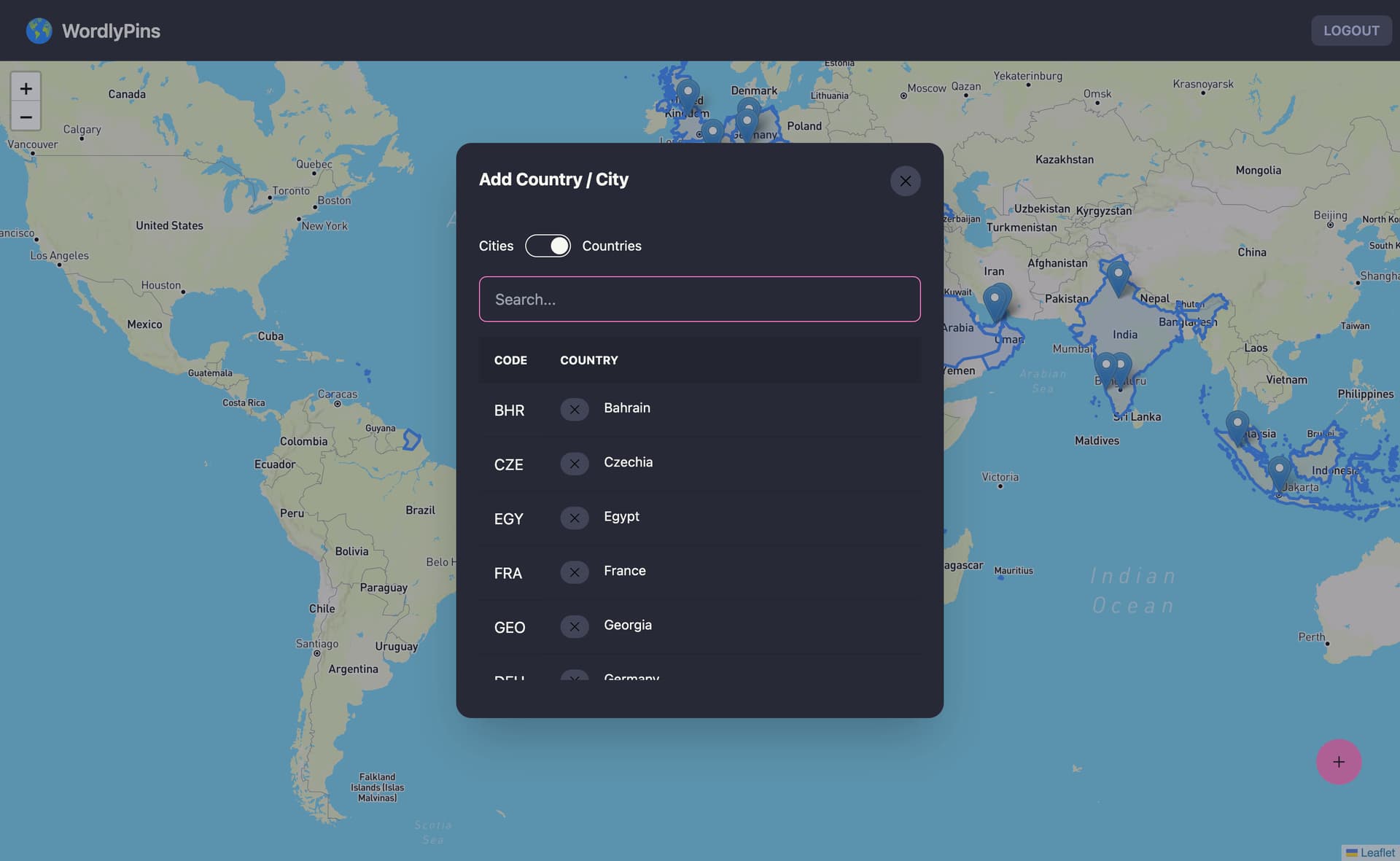
Task: Remove Egypt using its X icon
Action: 575,518
